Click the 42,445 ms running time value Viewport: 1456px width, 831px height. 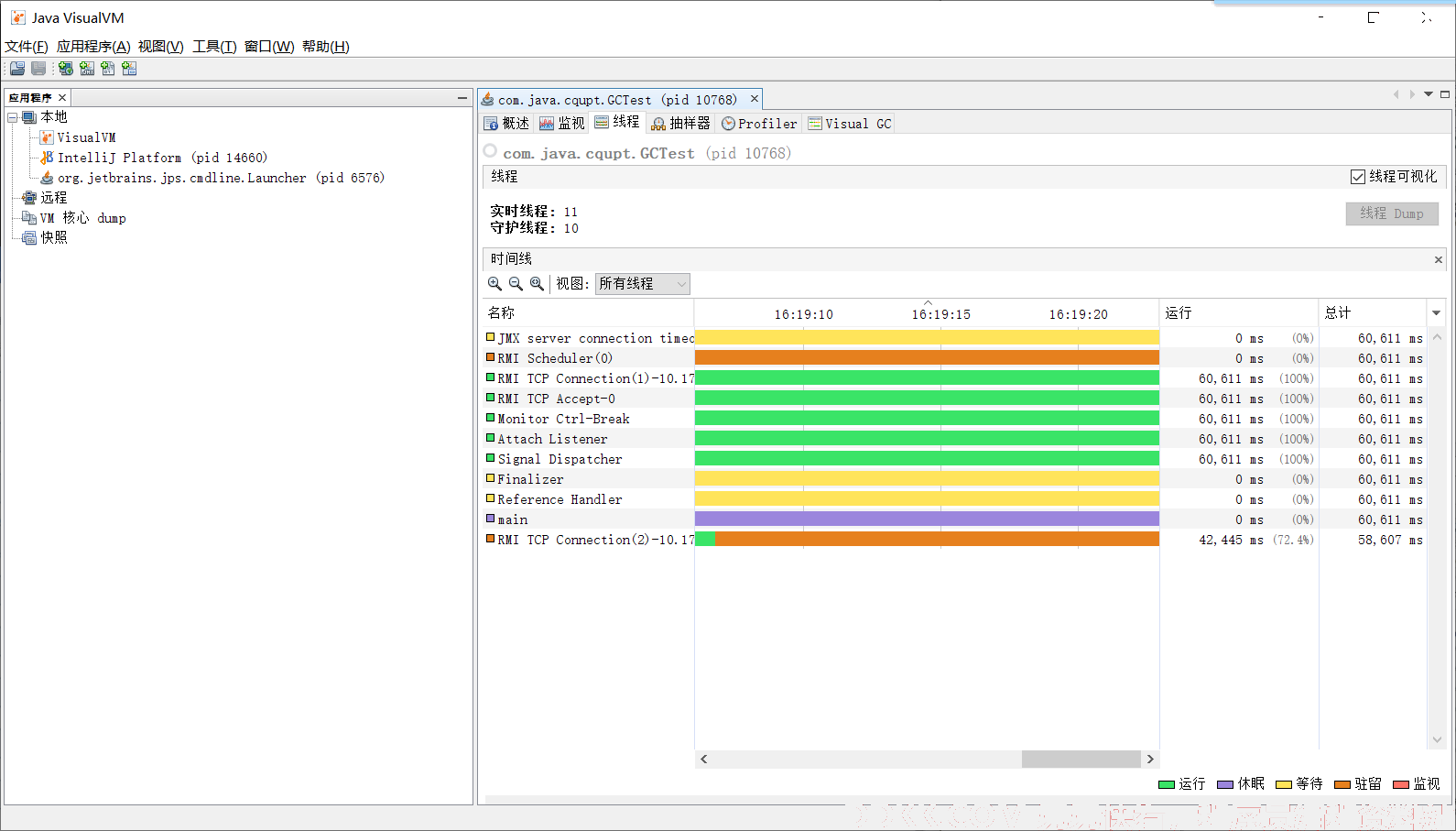(1231, 541)
